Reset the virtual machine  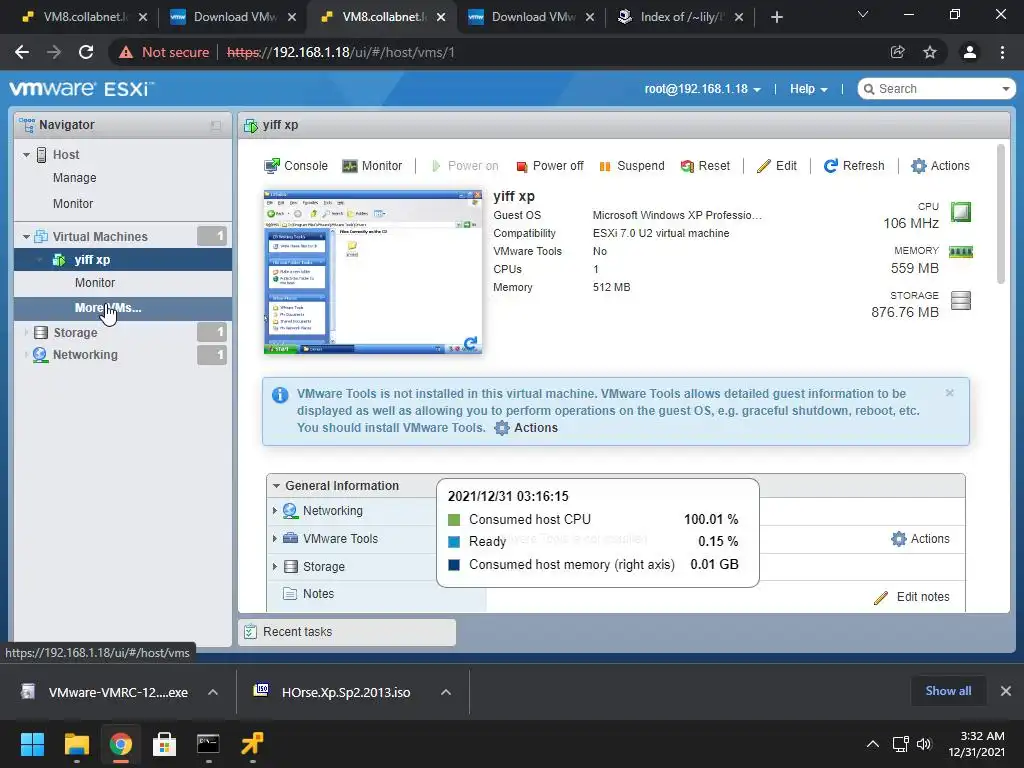click(705, 166)
